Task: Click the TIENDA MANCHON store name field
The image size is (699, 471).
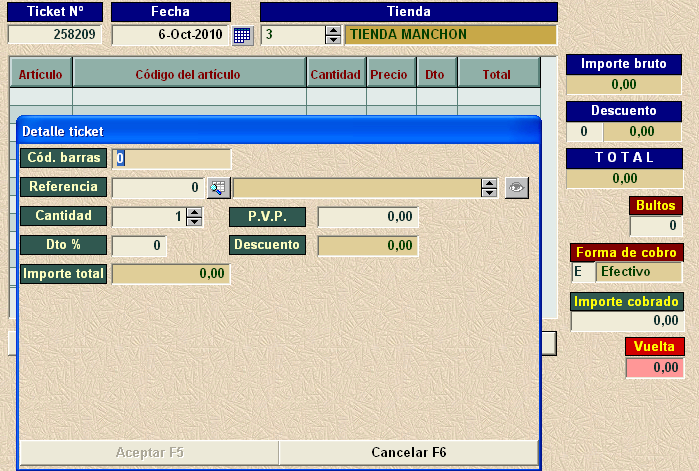Action: (451, 35)
